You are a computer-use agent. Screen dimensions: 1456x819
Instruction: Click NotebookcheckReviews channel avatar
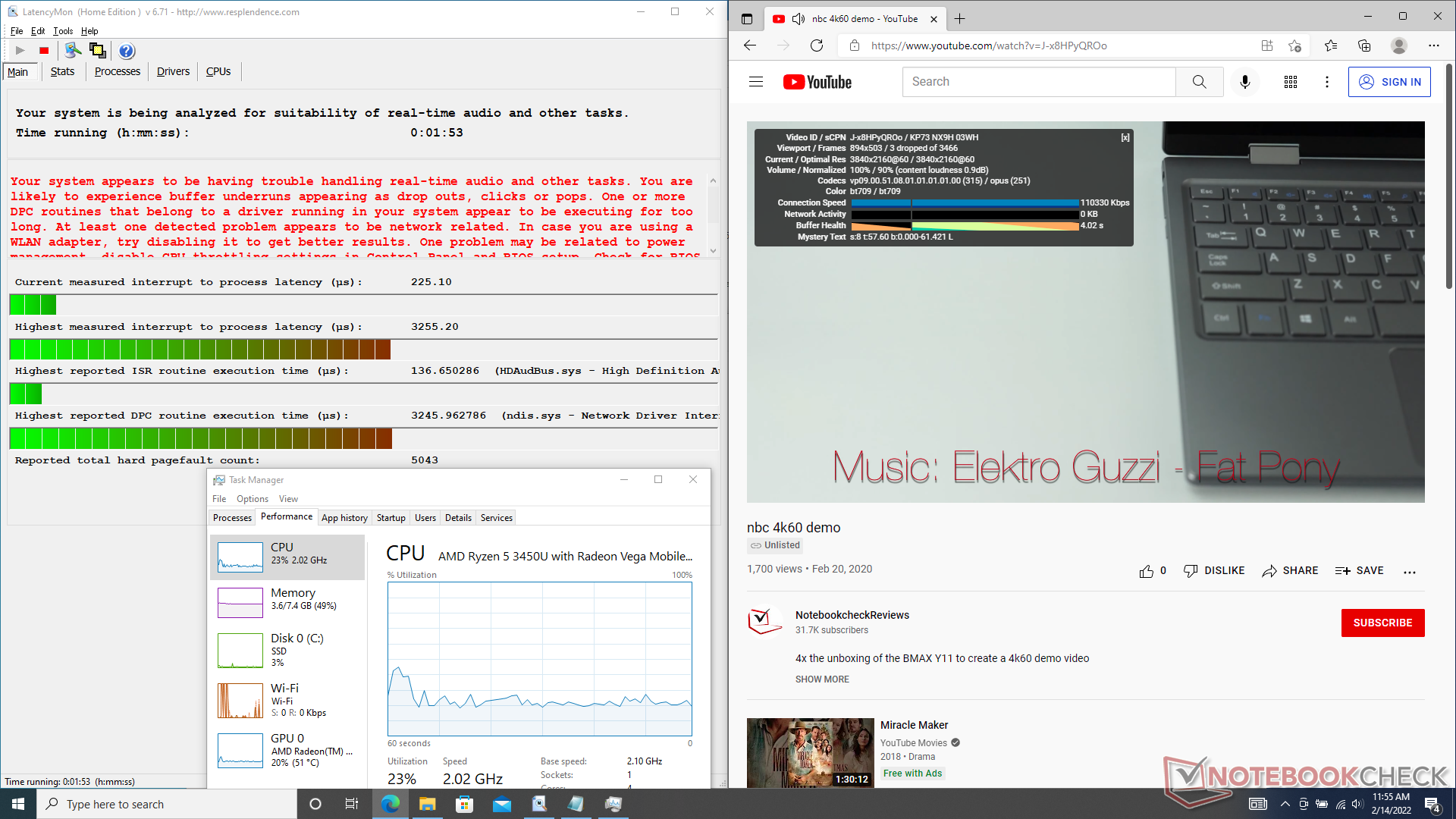coord(765,621)
